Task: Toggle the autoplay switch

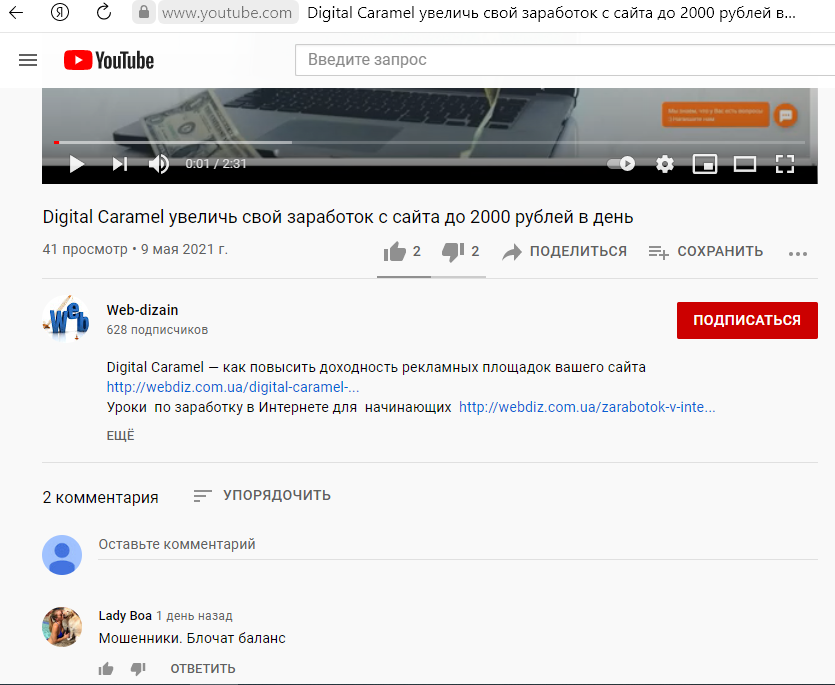Action: point(621,164)
